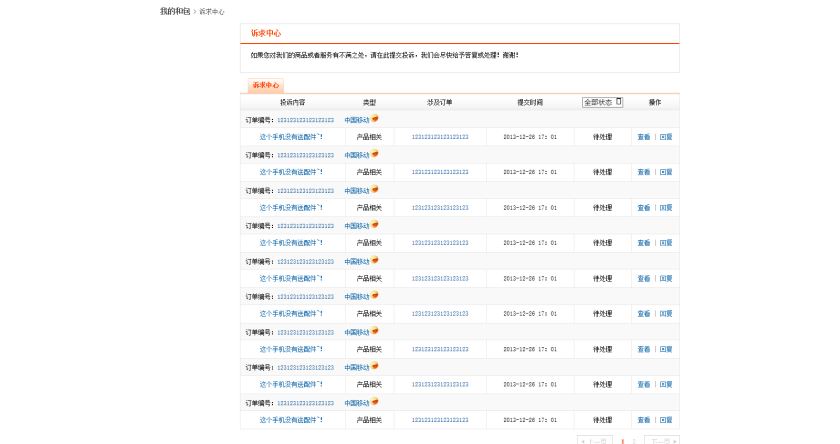Click 回复 for the first complaint
The image size is (840, 444).
666,137
